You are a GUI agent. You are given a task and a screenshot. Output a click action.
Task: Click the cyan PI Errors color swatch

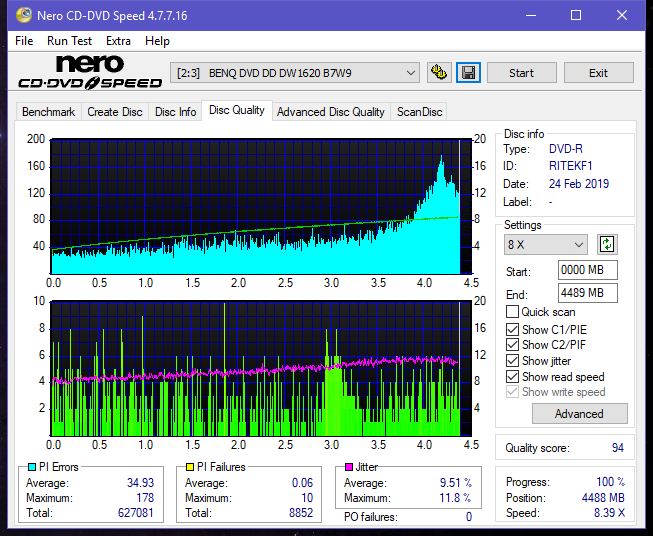[32, 467]
